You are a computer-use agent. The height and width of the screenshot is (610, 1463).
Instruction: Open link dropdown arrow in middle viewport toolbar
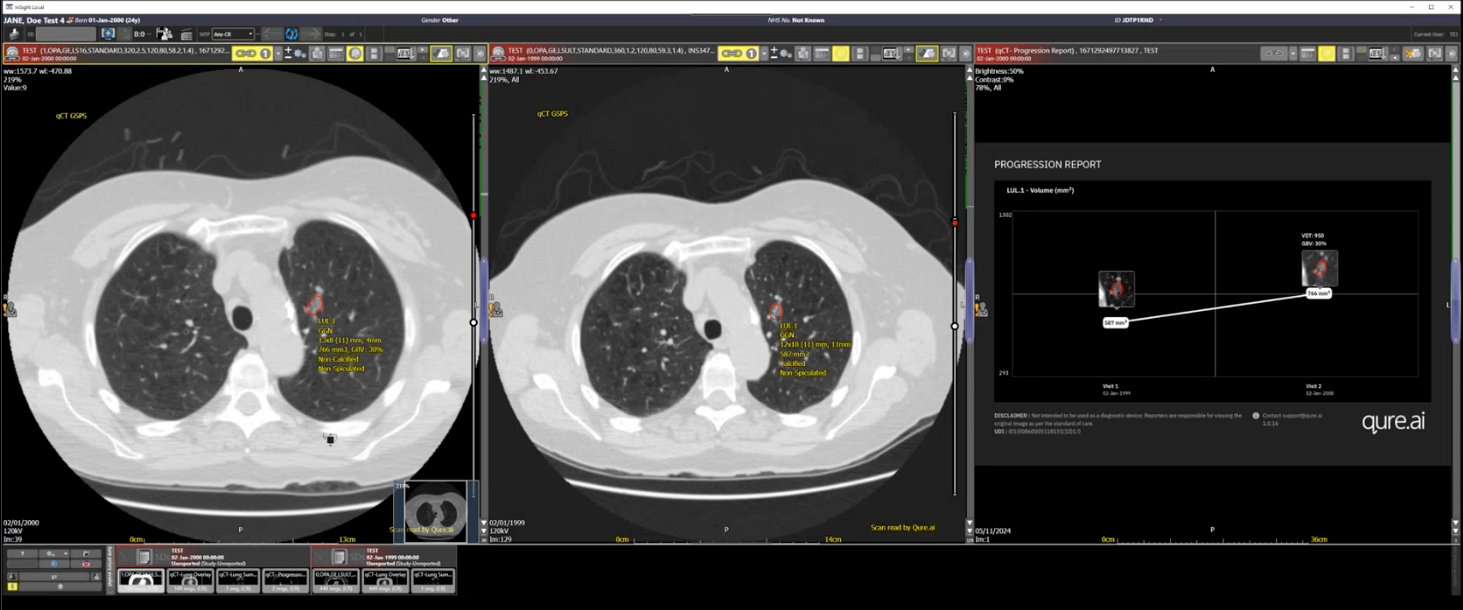[764, 53]
